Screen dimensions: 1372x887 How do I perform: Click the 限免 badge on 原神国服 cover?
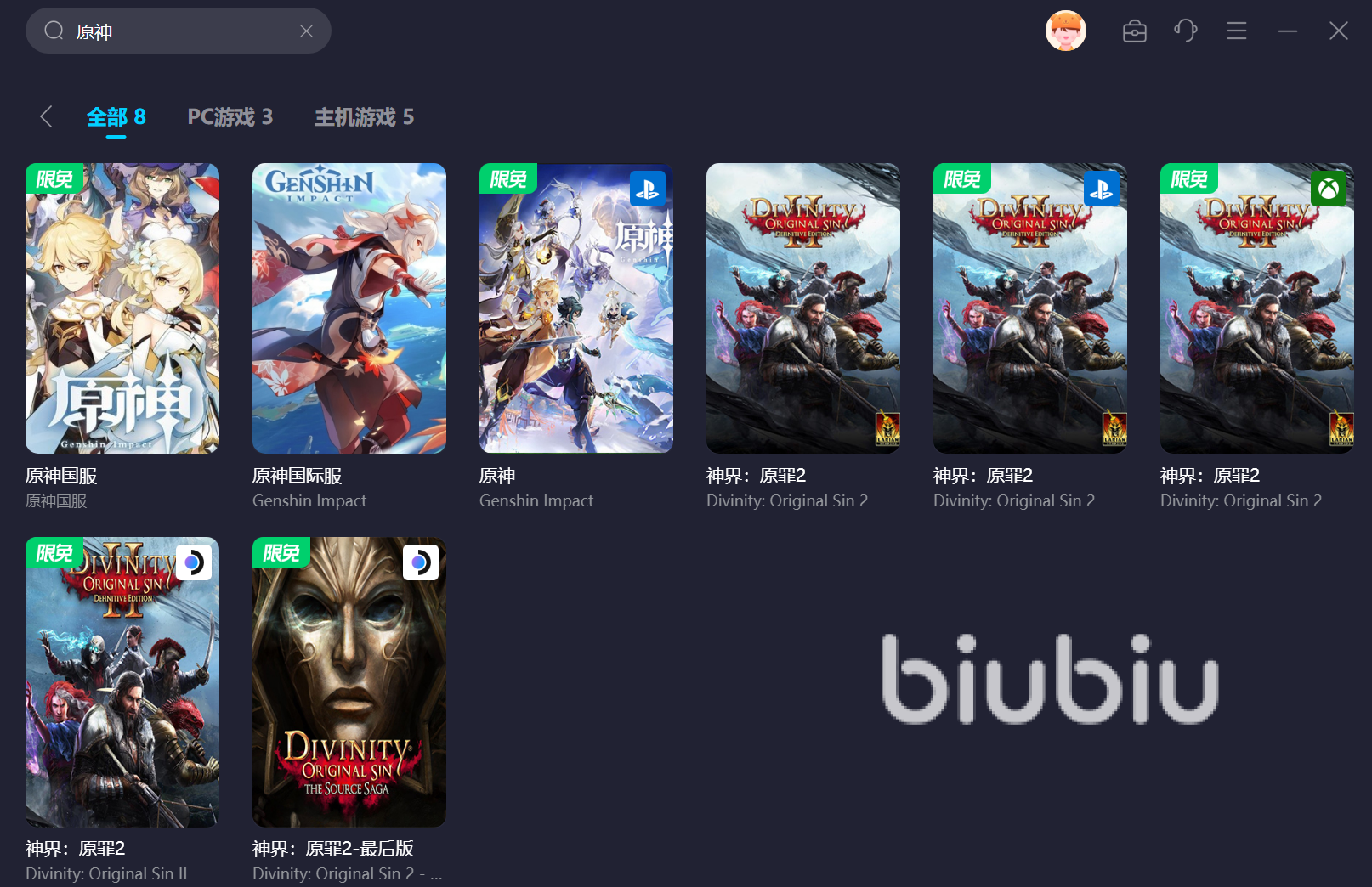click(54, 178)
